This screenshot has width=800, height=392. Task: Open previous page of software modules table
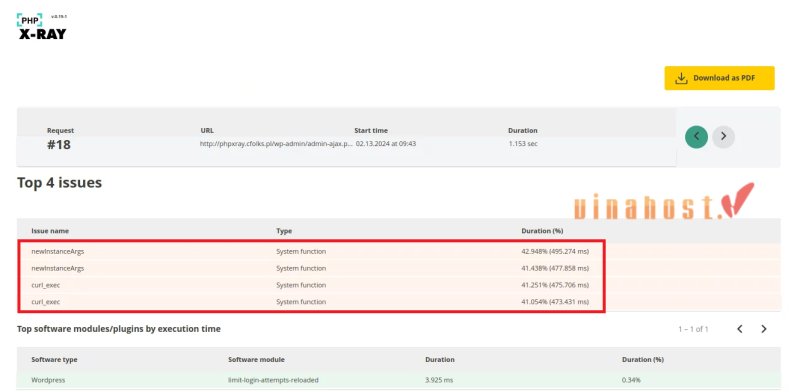(739, 329)
